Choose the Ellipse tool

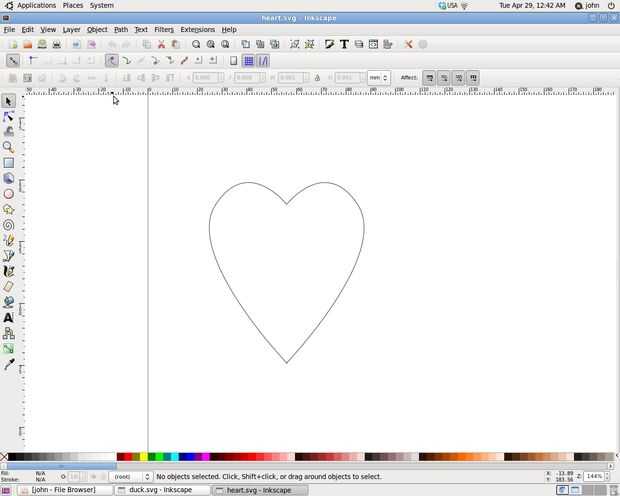point(9,194)
